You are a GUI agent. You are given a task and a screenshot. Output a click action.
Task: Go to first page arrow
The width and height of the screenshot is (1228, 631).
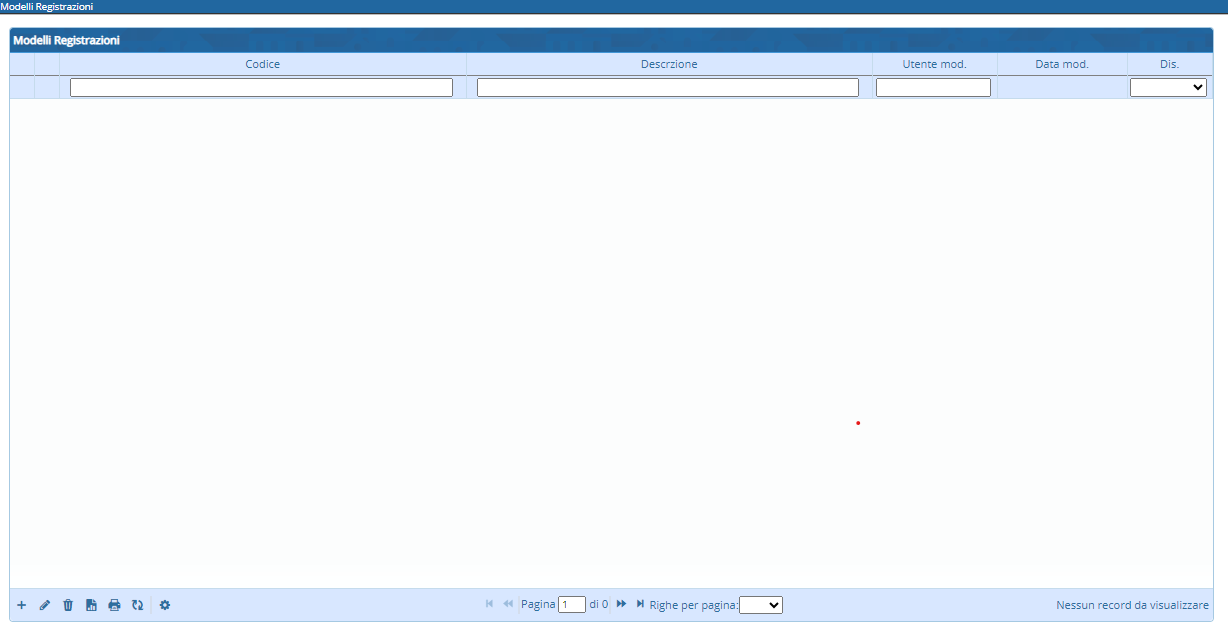pos(489,604)
